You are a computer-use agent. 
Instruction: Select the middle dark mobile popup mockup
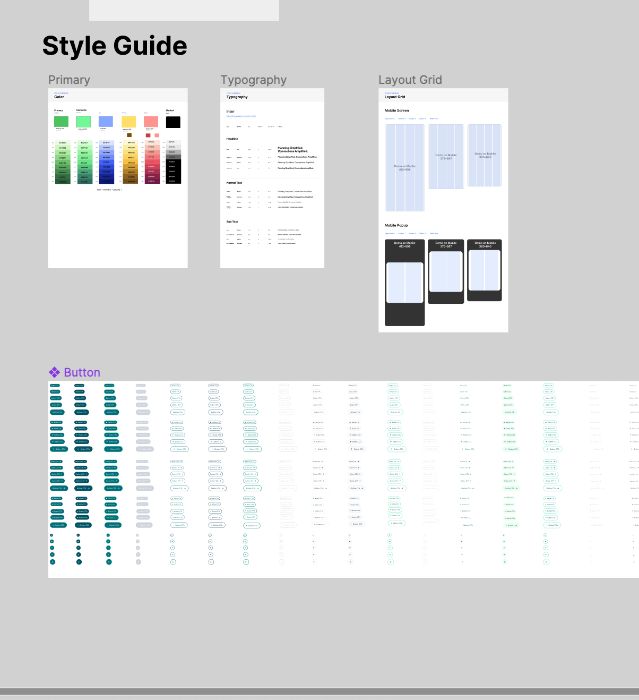click(446, 271)
